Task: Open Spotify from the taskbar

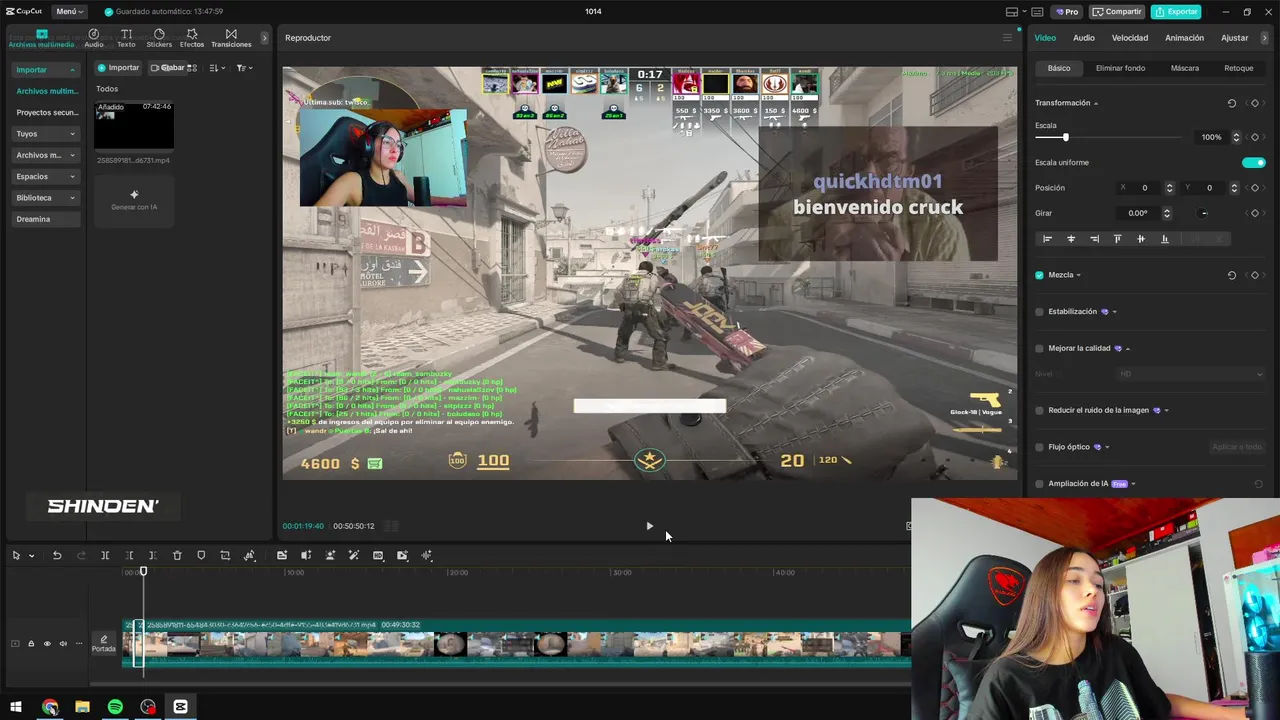Action: (115, 707)
